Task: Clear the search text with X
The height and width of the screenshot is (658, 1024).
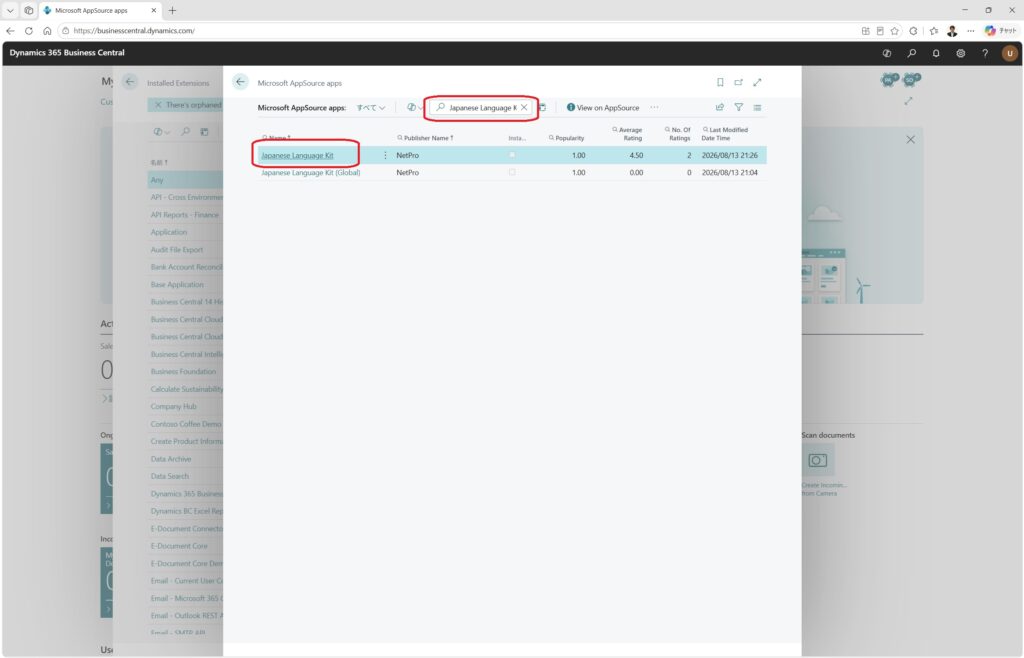Action: click(524, 108)
